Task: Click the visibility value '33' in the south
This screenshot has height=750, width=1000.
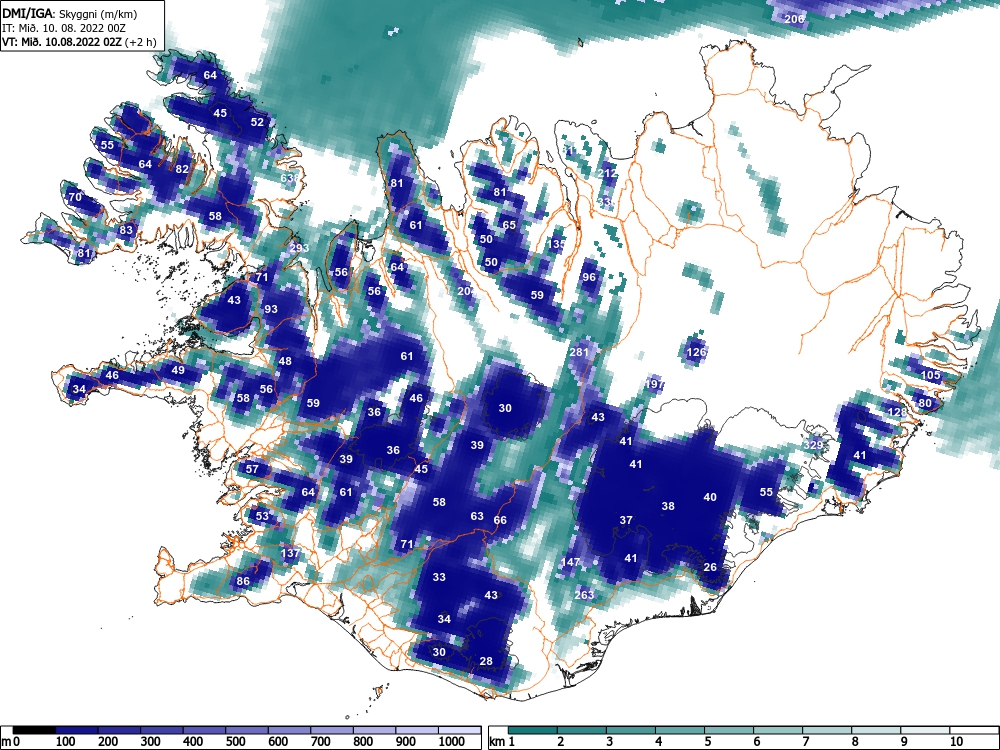Action: click(x=439, y=577)
